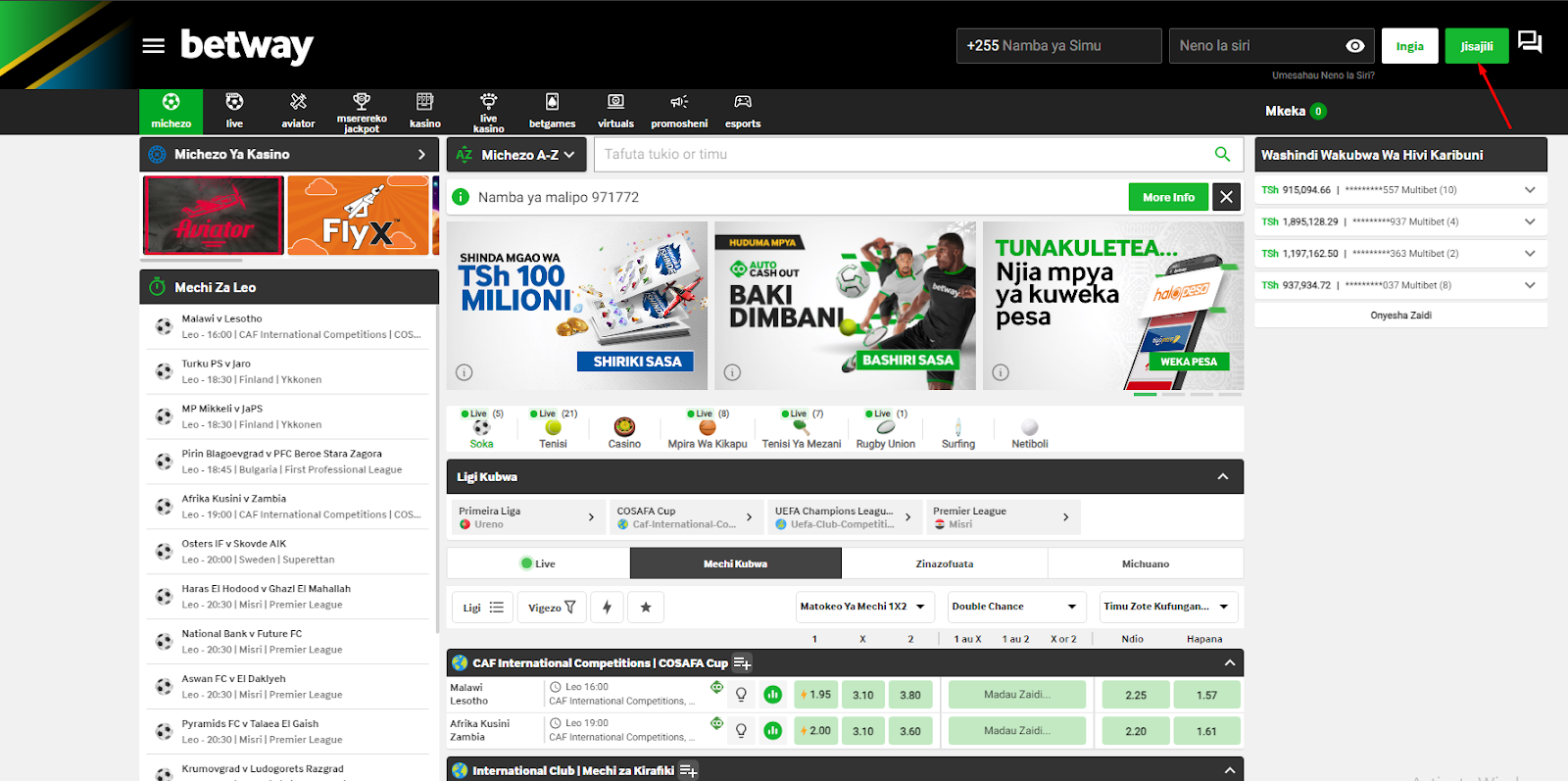The width and height of the screenshot is (1568, 781).
Task: Expand the TSh 915,094.66 winner row
Action: click(x=1530, y=190)
